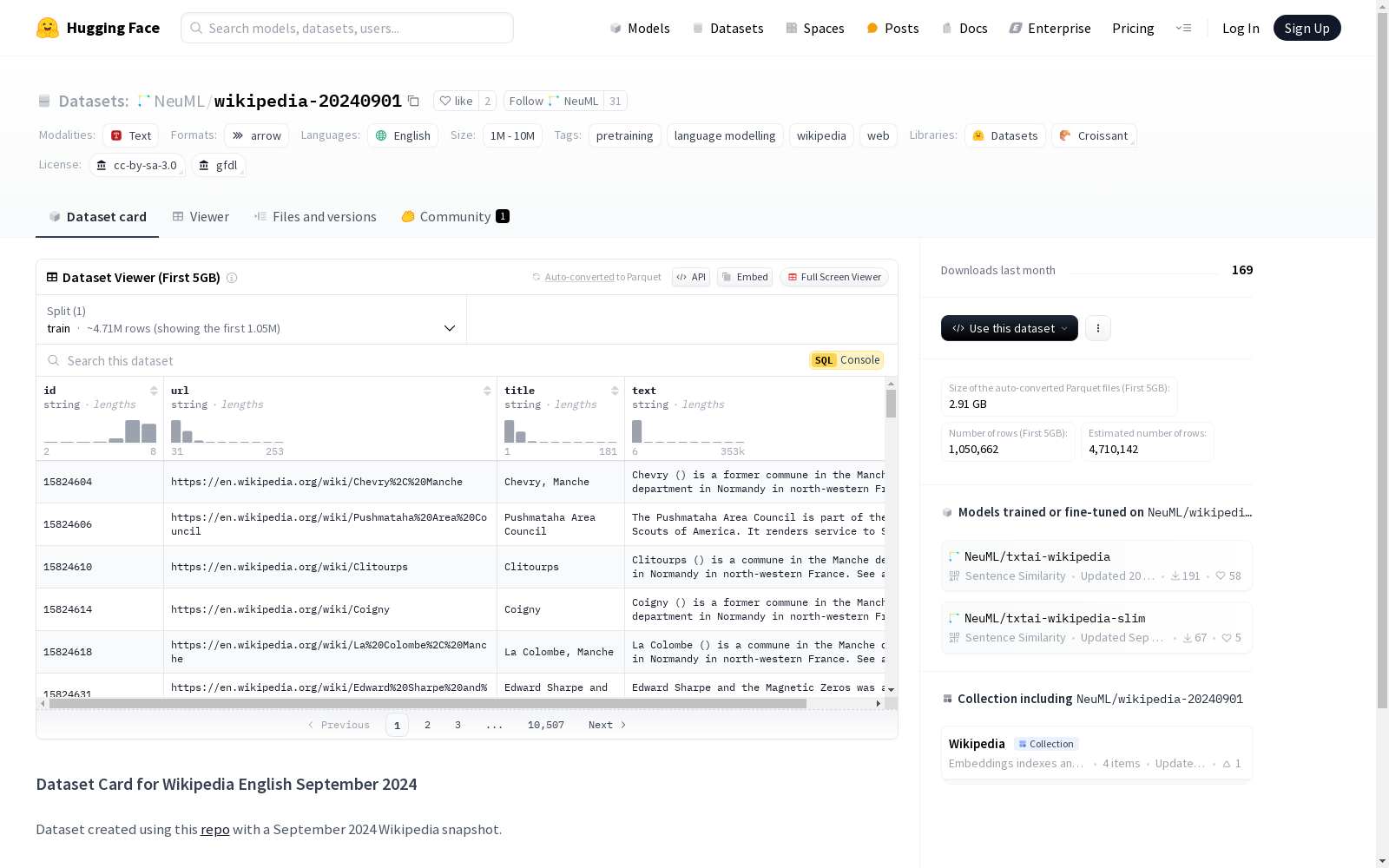
Task: Click the 1M - 10M size tag
Action: (x=512, y=135)
